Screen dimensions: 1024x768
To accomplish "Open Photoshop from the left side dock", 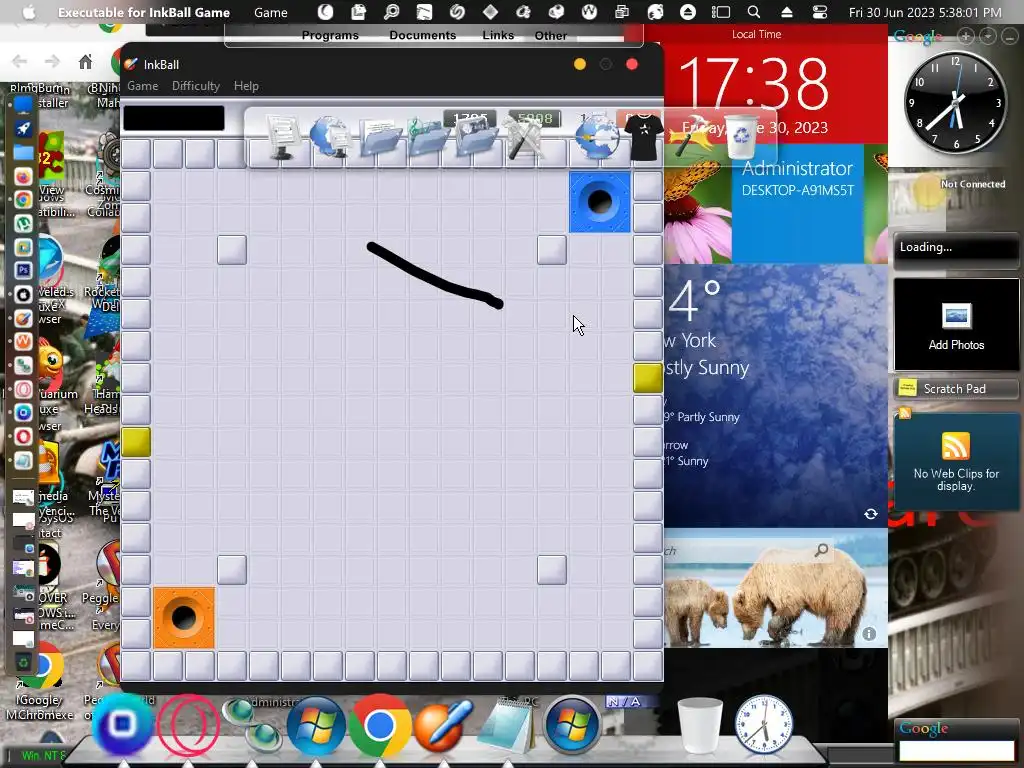I will click(x=23, y=270).
